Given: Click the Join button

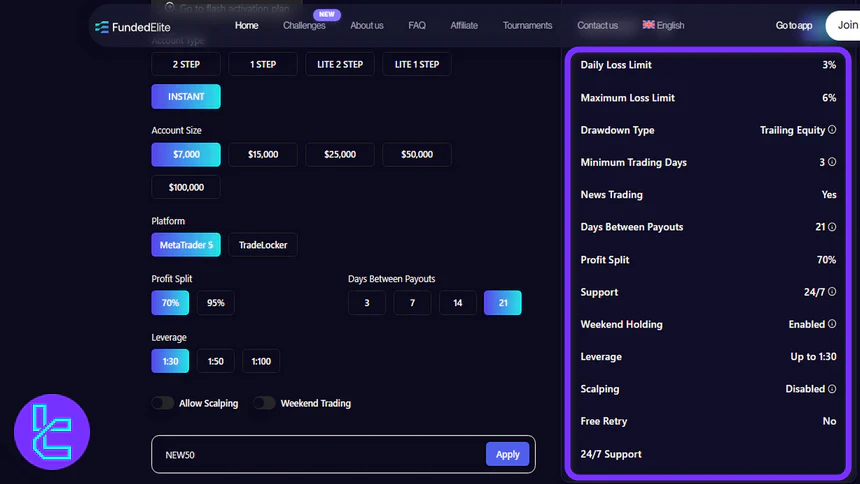Looking at the screenshot, I should click(841, 25).
